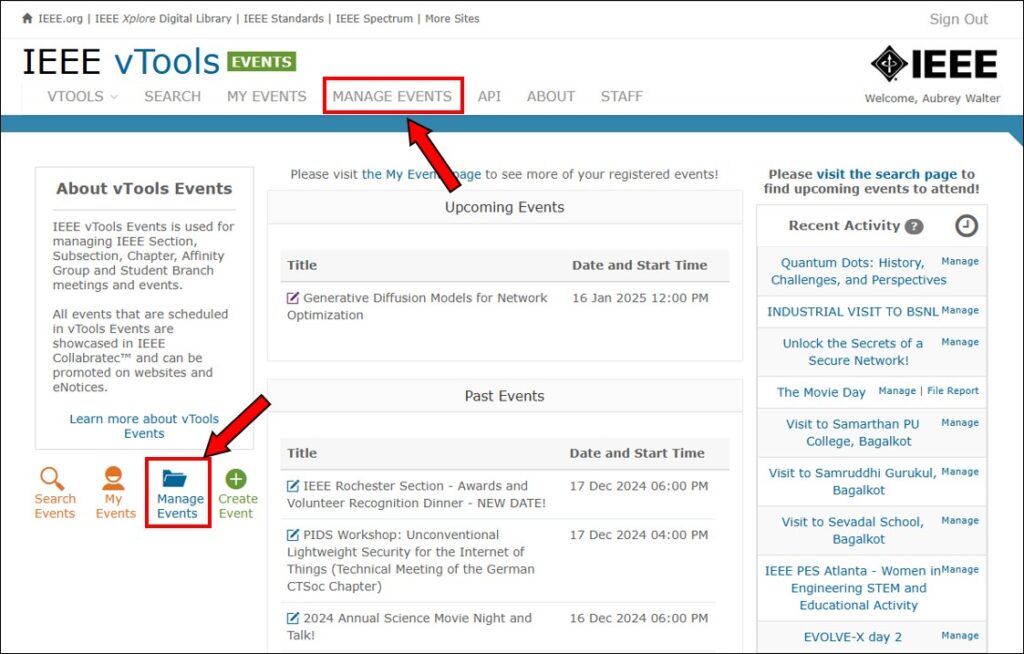Click the '16 Jan 2025 12:00 PM' date cell
Screen dimensions: 1024x654
(640, 298)
